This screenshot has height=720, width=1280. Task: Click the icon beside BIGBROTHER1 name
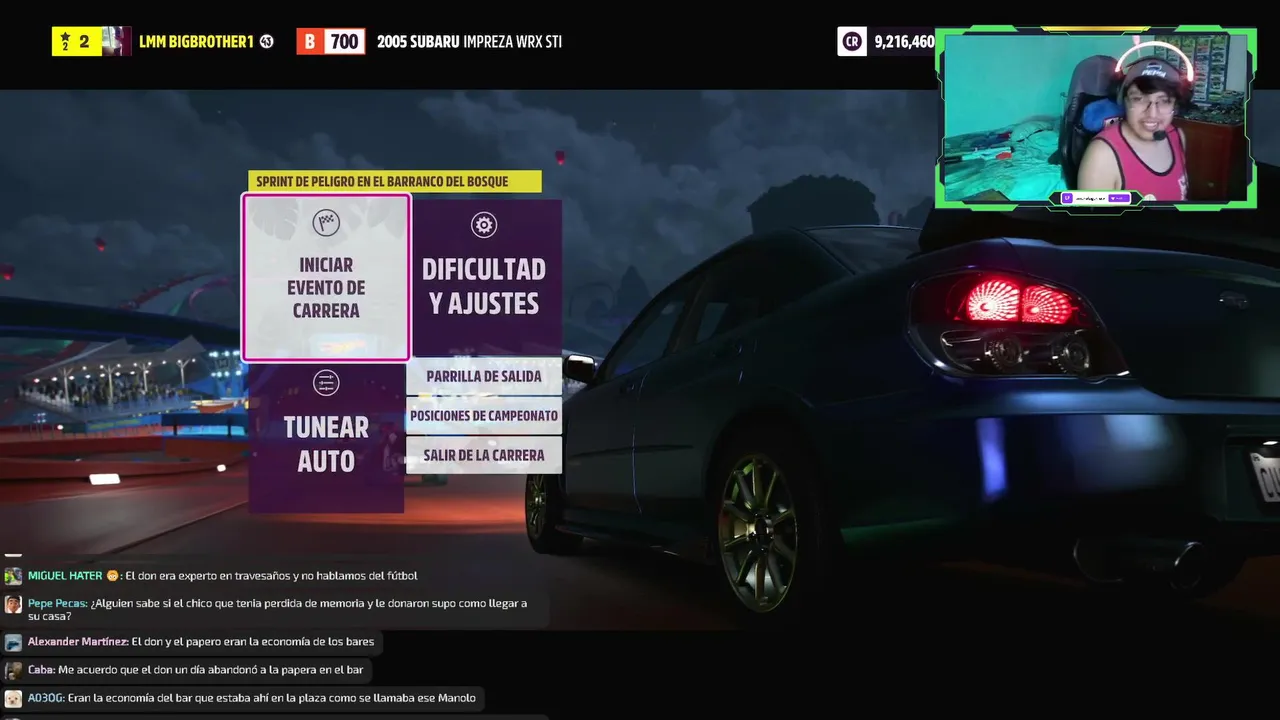pos(267,41)
